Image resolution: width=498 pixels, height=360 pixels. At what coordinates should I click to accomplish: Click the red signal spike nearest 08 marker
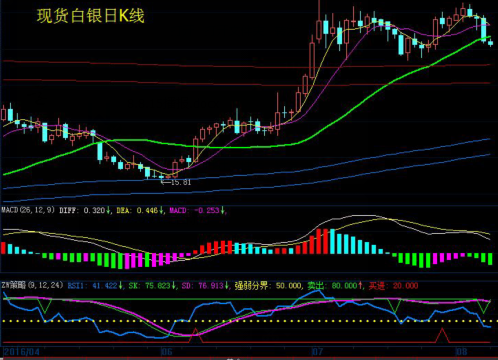coord(442,335)
